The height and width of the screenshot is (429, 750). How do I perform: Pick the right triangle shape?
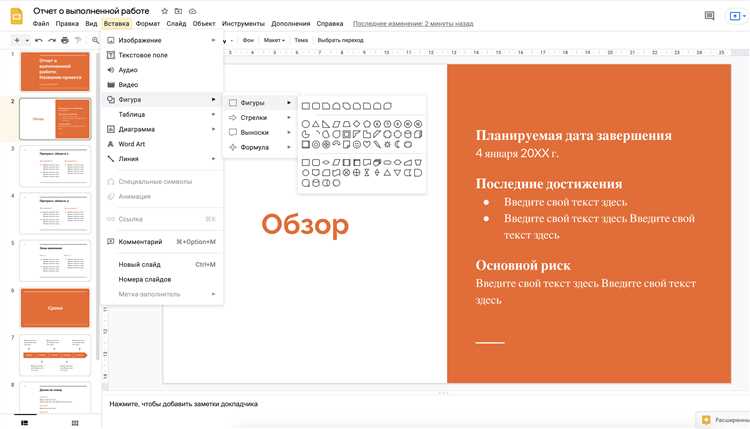tap(326, 124)
